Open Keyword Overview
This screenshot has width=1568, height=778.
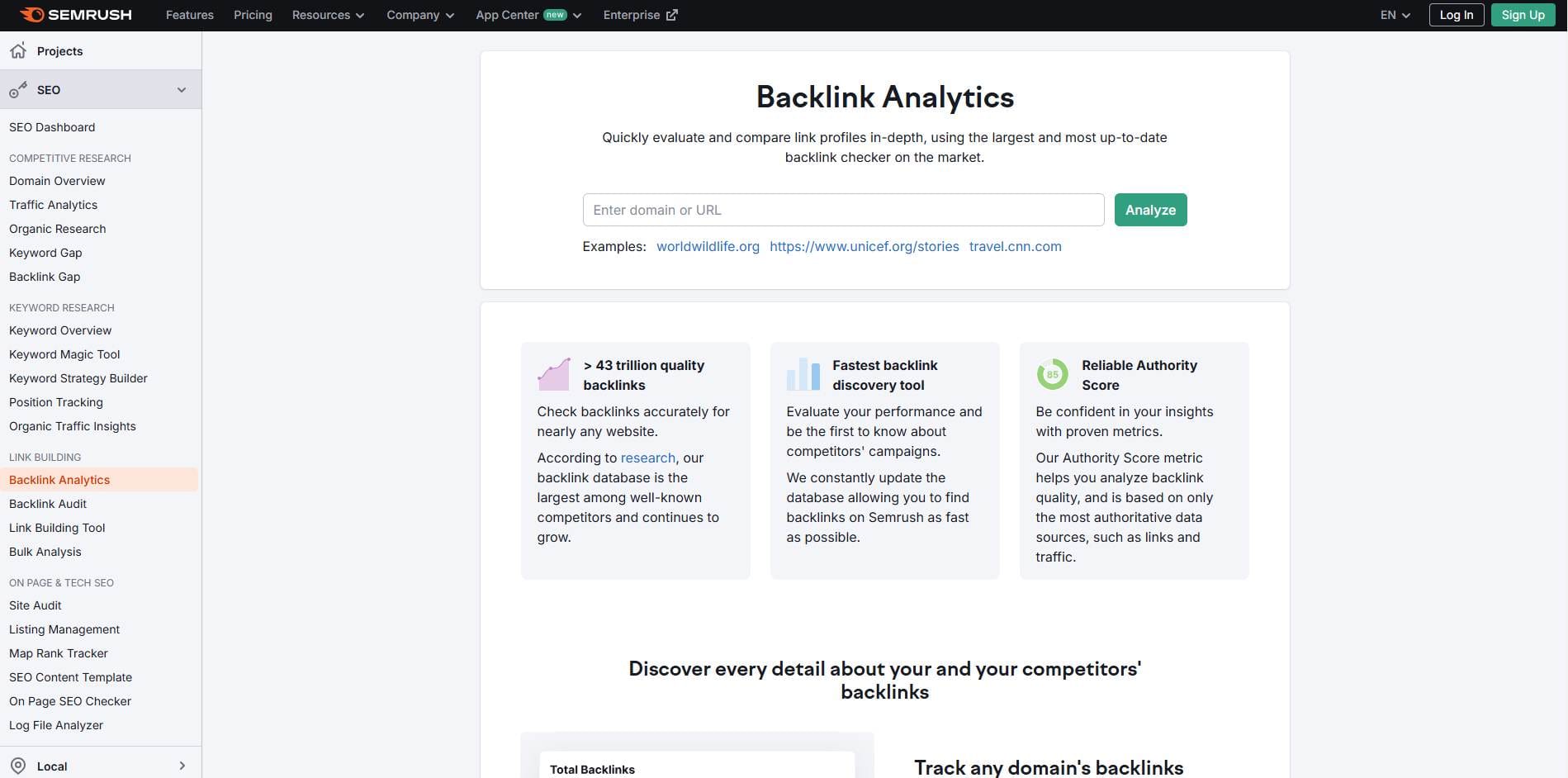click(x=60, y=330)
